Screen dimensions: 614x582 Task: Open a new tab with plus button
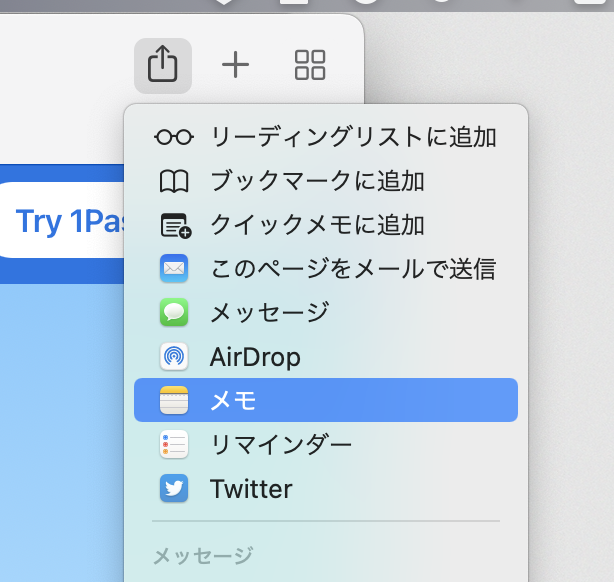(235, 65)
